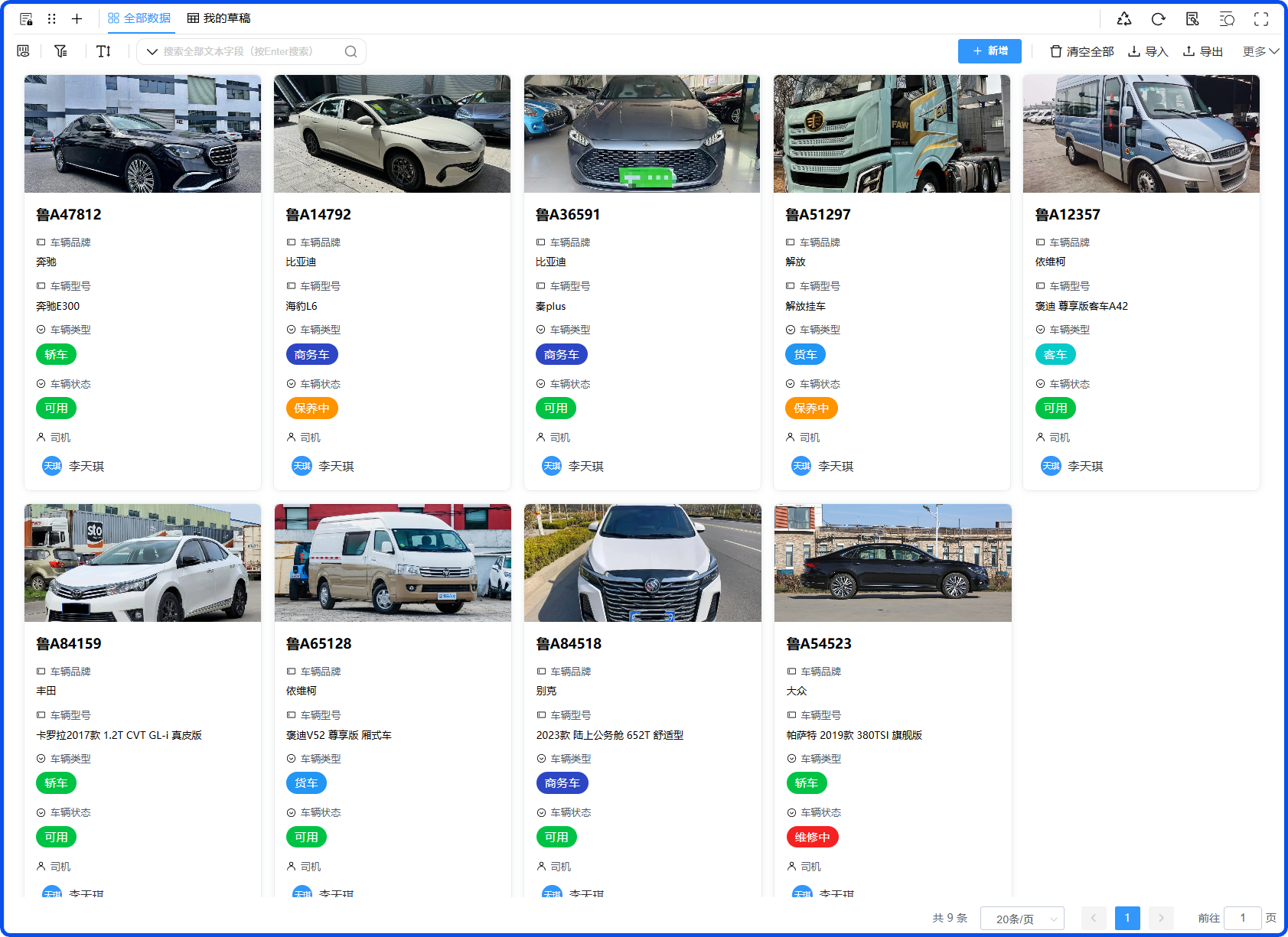
Task: Click the recycle bin icon in top toolbar
Action: pyautogui.click(x=1123, y=19)
